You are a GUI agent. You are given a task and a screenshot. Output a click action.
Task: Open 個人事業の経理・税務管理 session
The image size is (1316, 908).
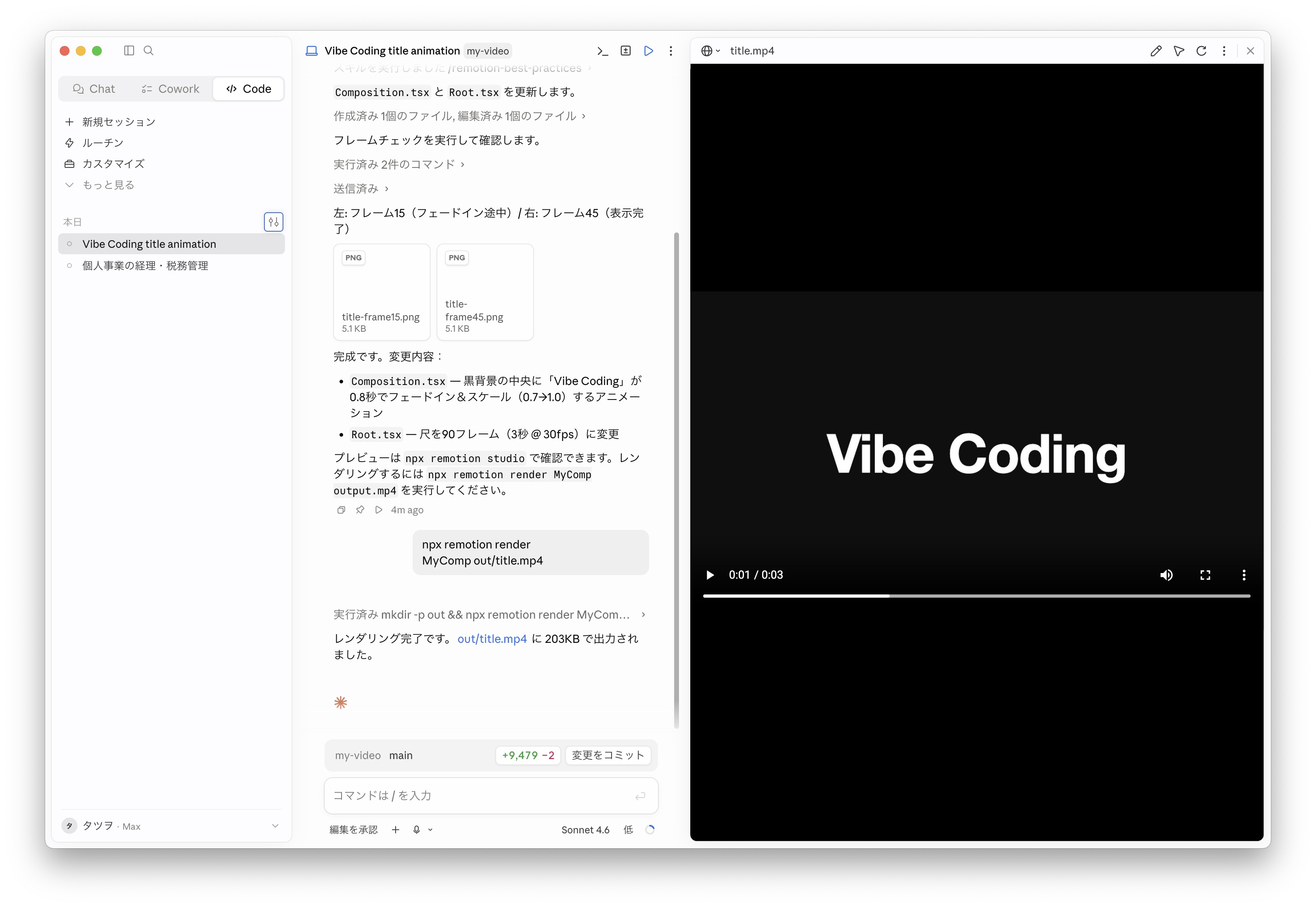(171, 266)
